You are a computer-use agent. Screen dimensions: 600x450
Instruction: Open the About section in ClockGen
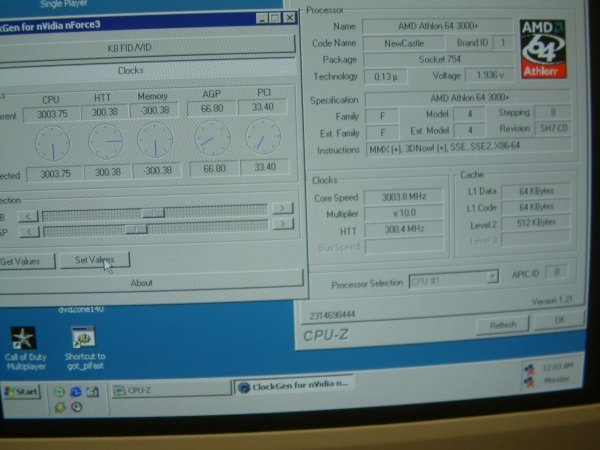pyautogui.click(x=151, y=282)
